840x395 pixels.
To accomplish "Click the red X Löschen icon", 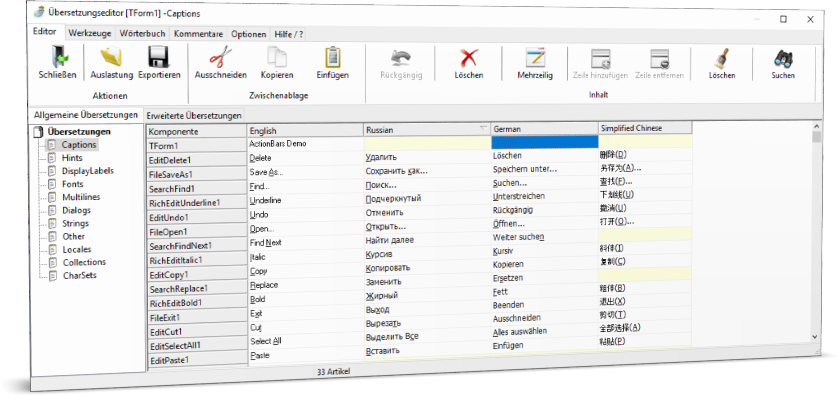I will pos(469,57).
